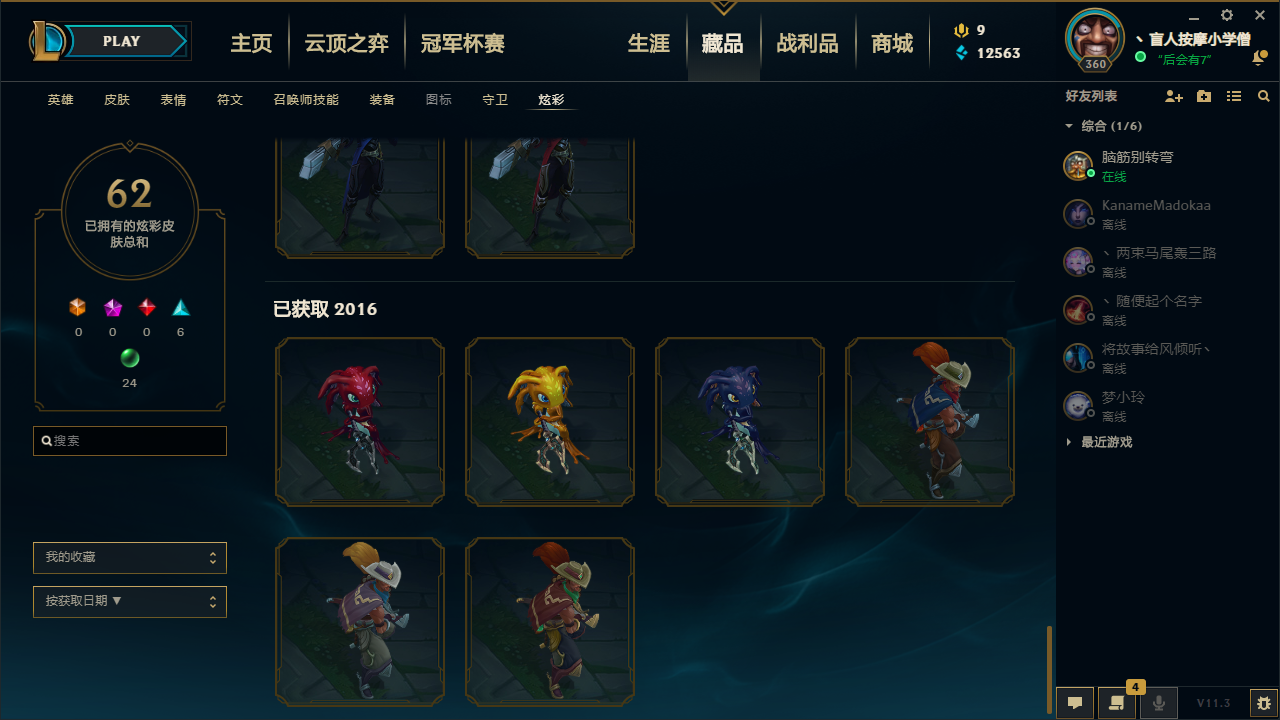Click the PLAY button
This screenshot has height=720, width=1280.
122,41
